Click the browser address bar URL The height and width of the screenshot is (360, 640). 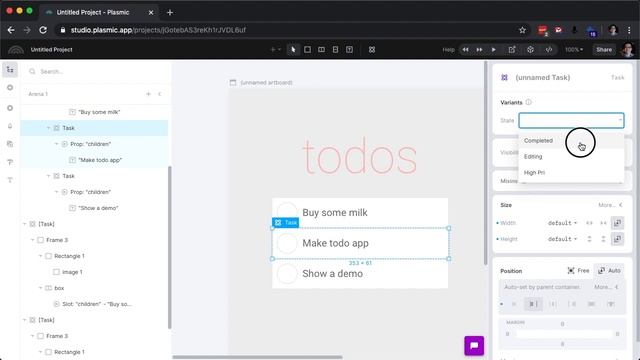(x=158, y=30)
